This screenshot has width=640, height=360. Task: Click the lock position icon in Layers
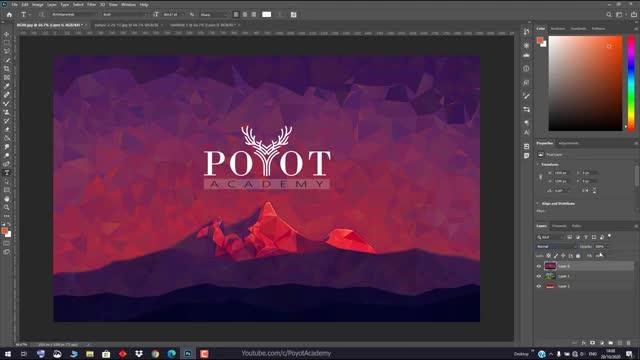point(563,256)
